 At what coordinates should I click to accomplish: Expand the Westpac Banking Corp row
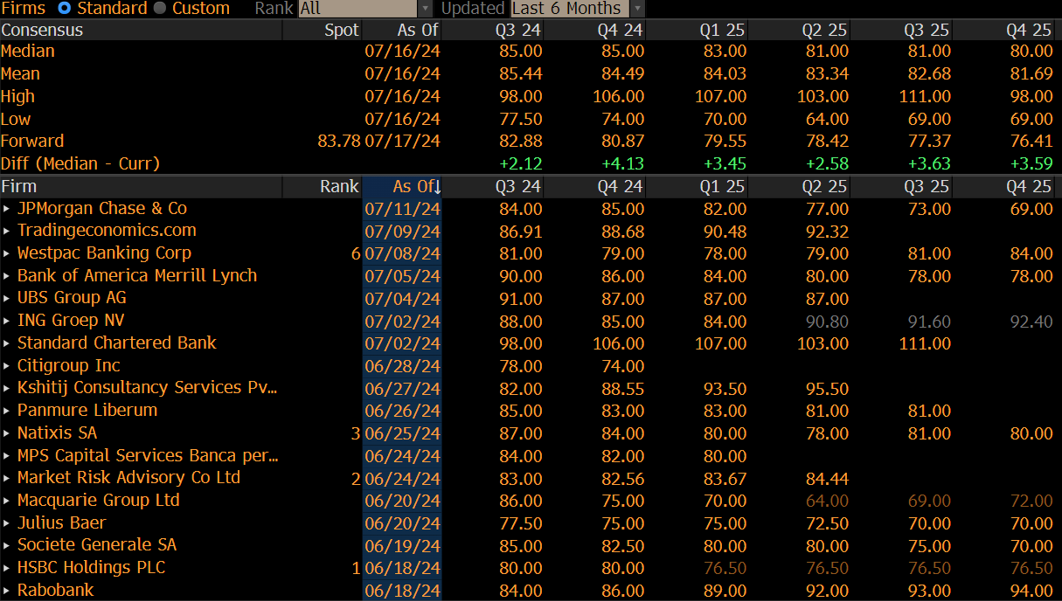pos(6,253)
